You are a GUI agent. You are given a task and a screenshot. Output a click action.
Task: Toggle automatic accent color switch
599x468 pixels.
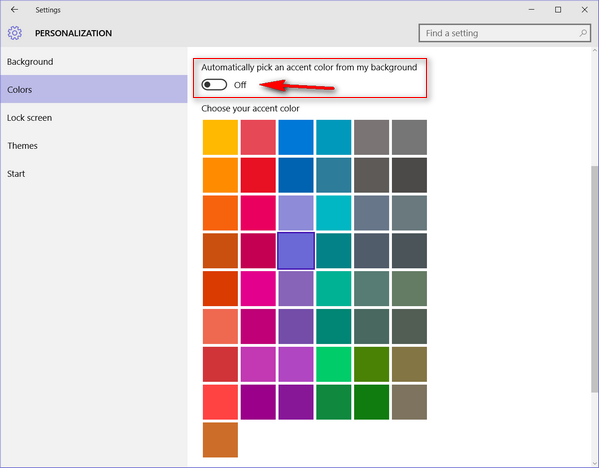[214, 85]
